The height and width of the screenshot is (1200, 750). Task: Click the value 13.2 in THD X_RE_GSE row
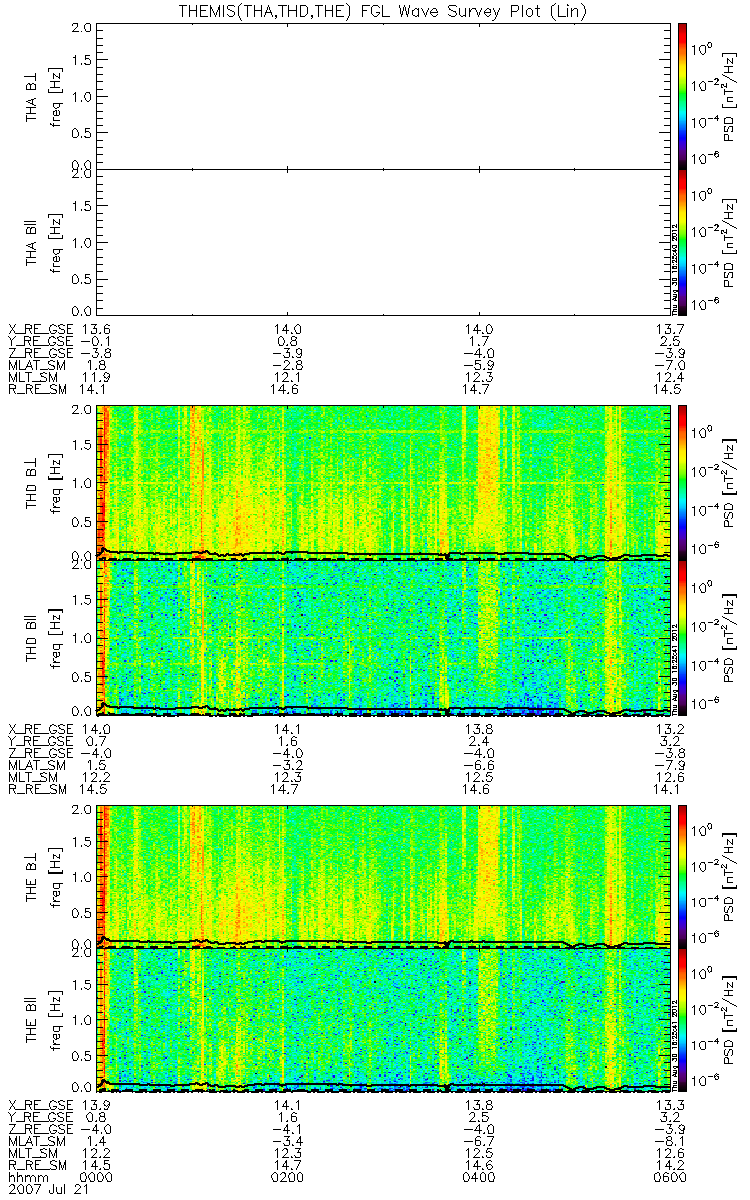pyautogui.click(x=668, y=729)
